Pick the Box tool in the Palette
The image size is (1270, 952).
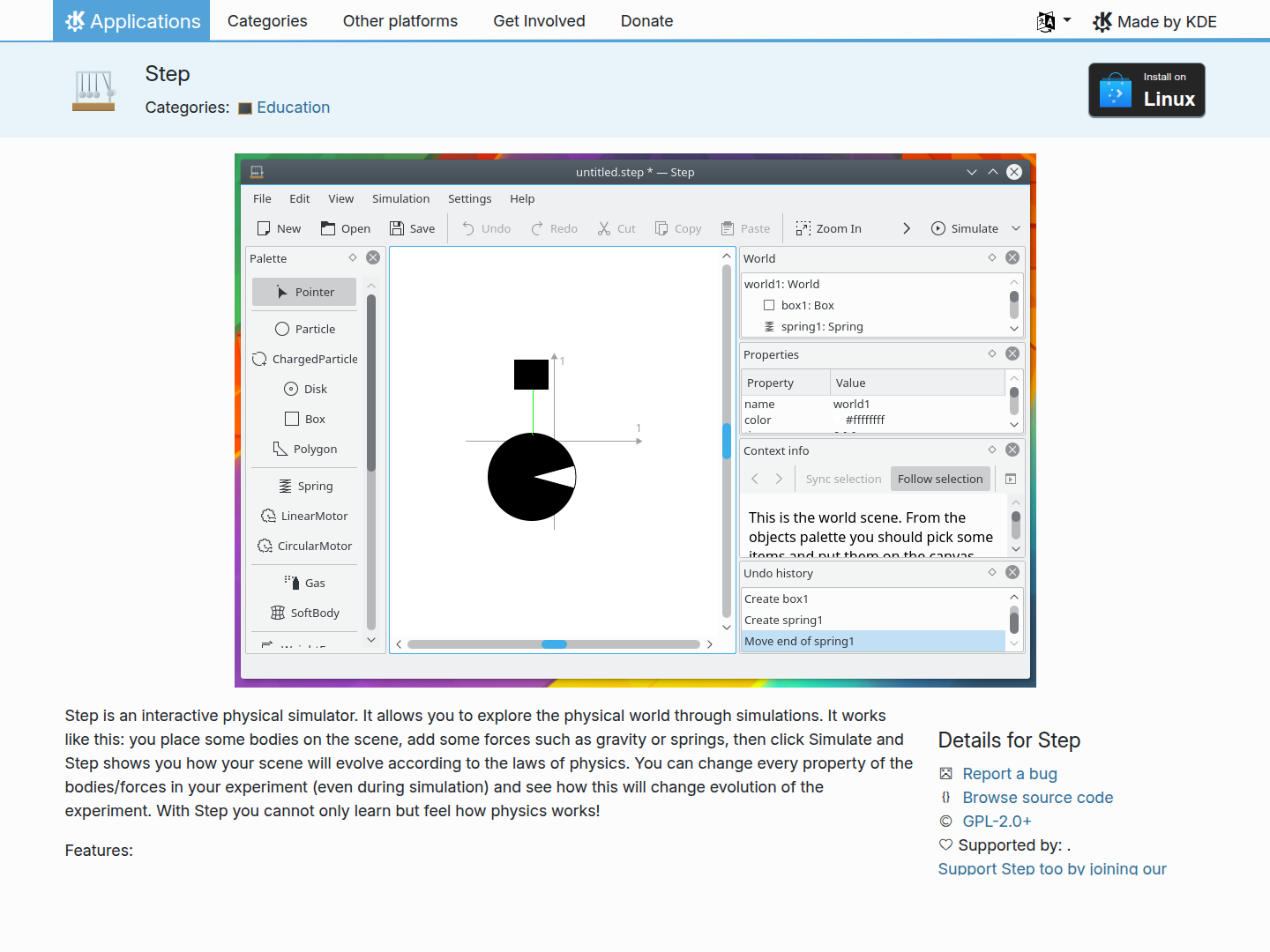click(x=304, y=419)
